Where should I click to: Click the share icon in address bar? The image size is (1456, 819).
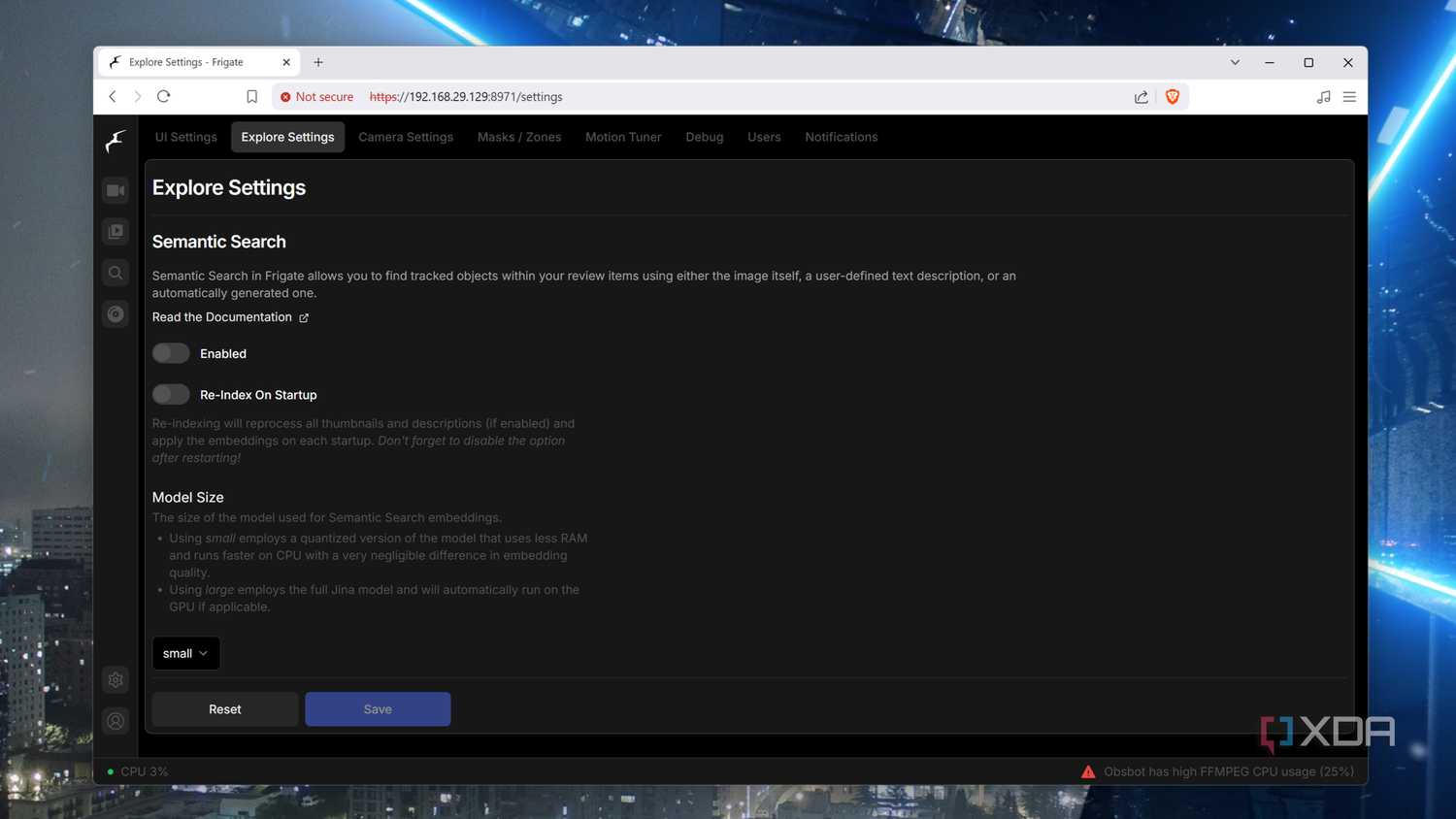1142,97
